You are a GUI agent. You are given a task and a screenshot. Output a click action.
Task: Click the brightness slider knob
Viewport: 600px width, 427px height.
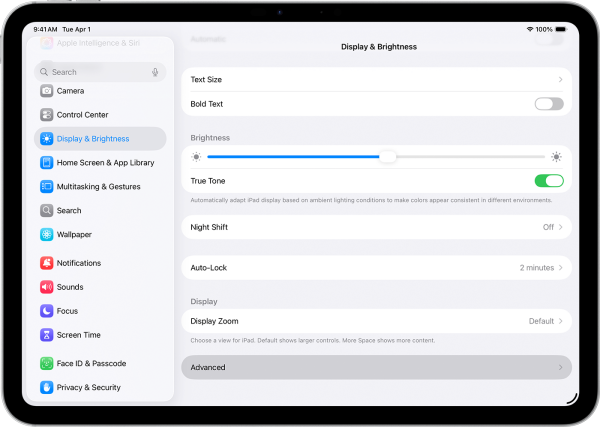coord(388,157)
